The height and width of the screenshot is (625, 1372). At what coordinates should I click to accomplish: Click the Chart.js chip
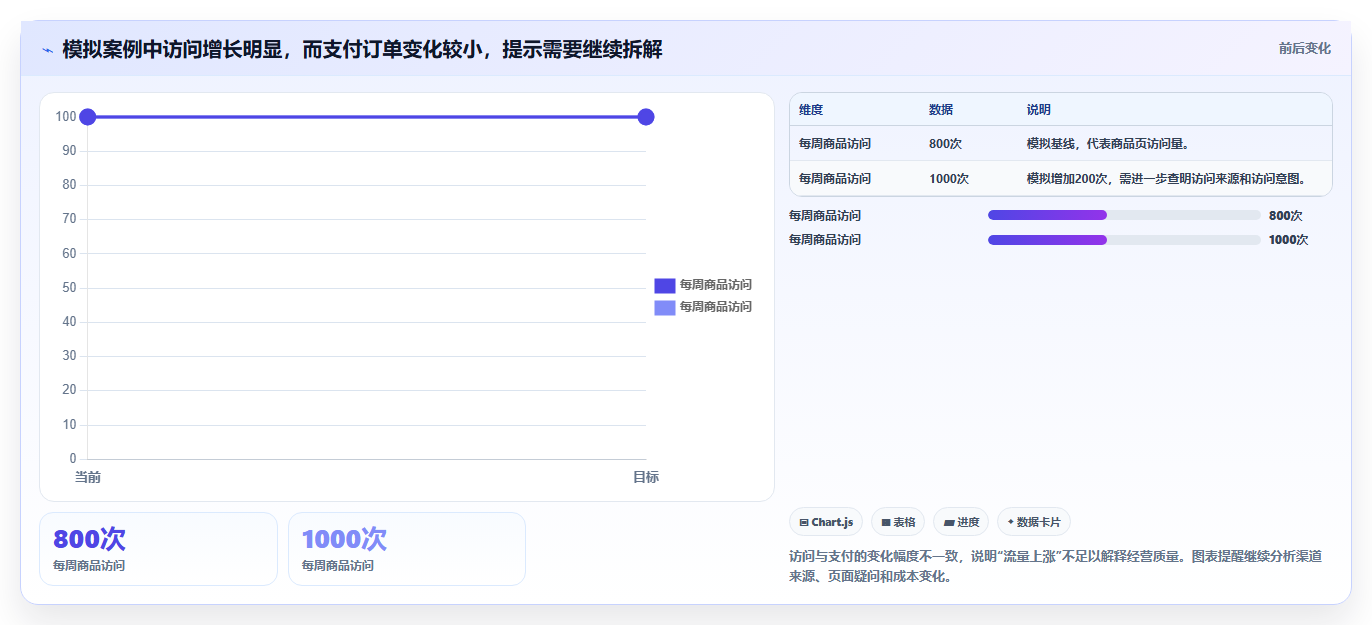[826, 522]
